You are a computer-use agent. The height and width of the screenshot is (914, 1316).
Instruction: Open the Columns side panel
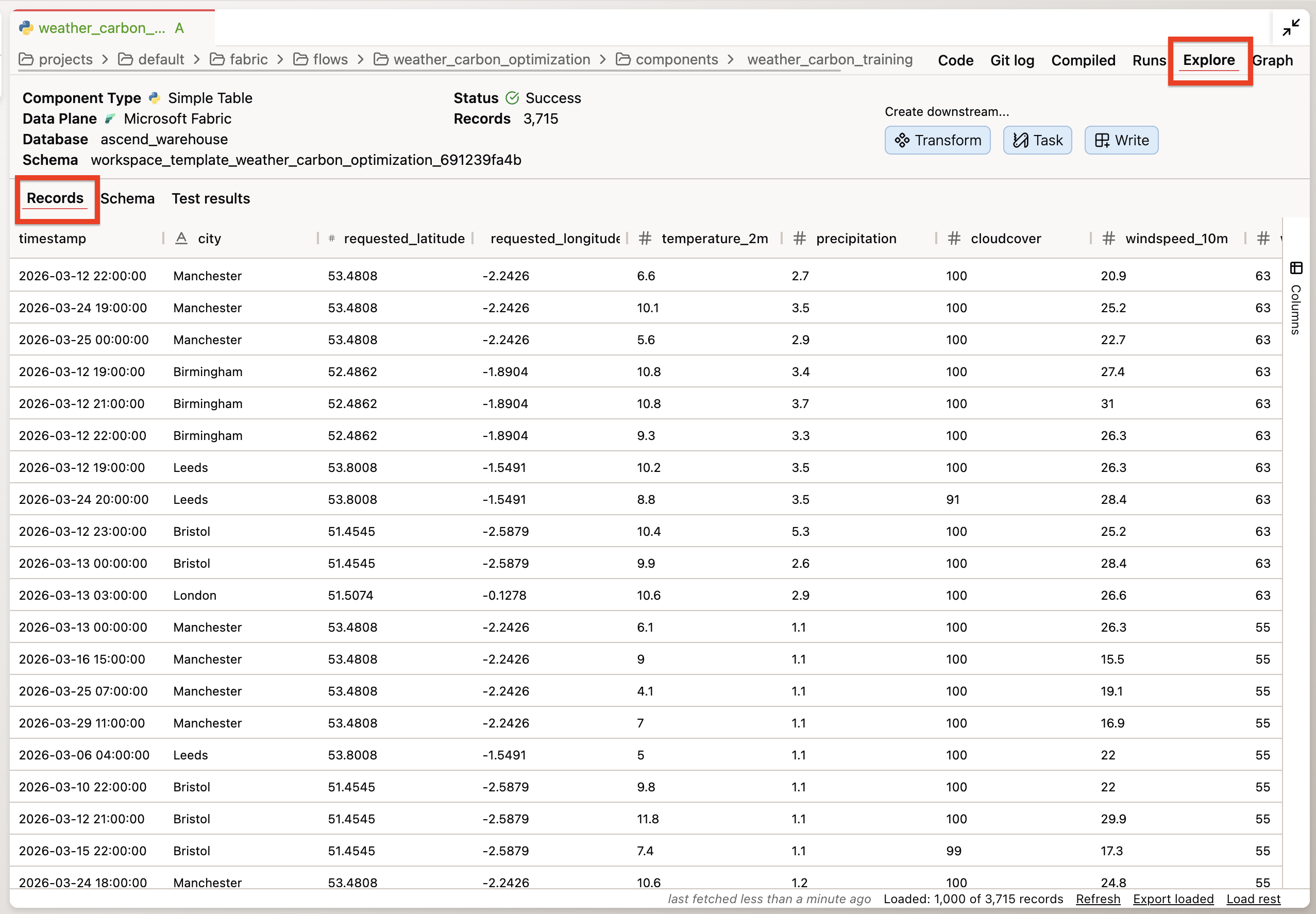[1295, 310]
